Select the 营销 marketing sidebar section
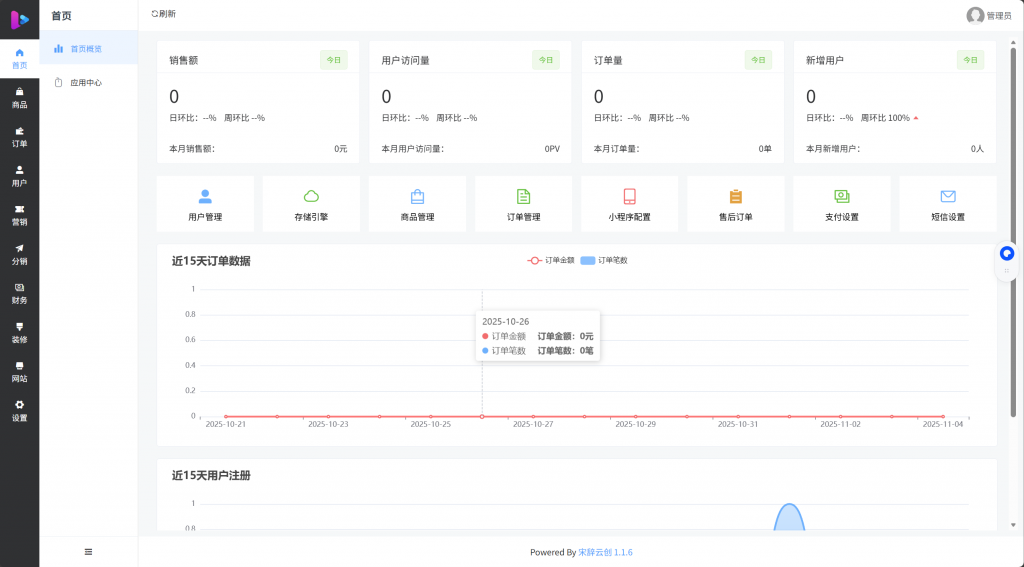The width and height of the screenshot is (1024, 567). coord(20,216)
